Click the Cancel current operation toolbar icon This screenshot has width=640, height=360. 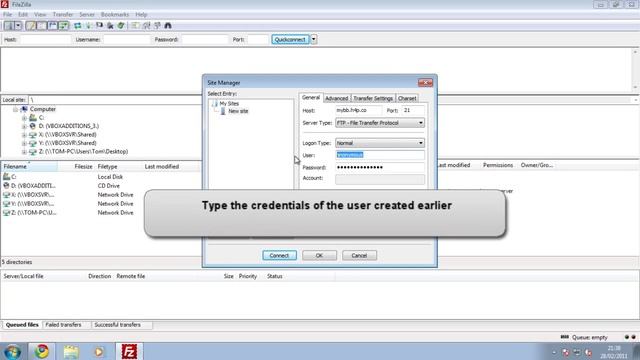click(x=100, y=26)
